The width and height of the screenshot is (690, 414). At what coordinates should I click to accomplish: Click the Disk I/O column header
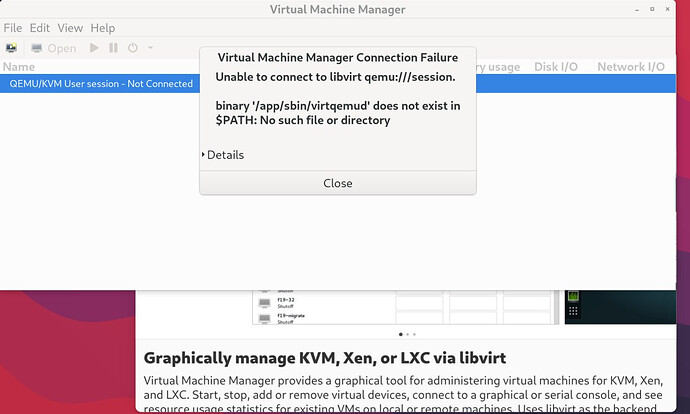click(x=555, y=67)
